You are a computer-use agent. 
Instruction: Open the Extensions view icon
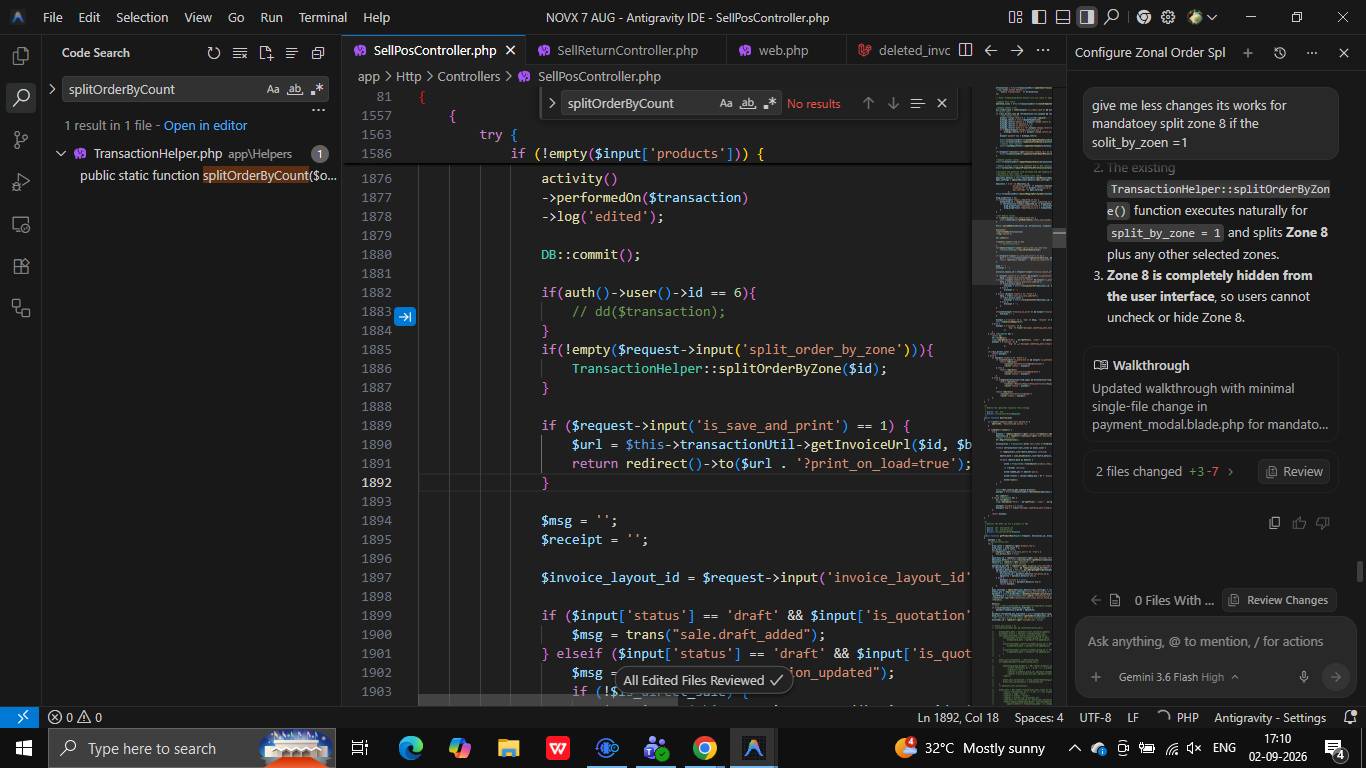pyautogui.click(x=21, y=266)
